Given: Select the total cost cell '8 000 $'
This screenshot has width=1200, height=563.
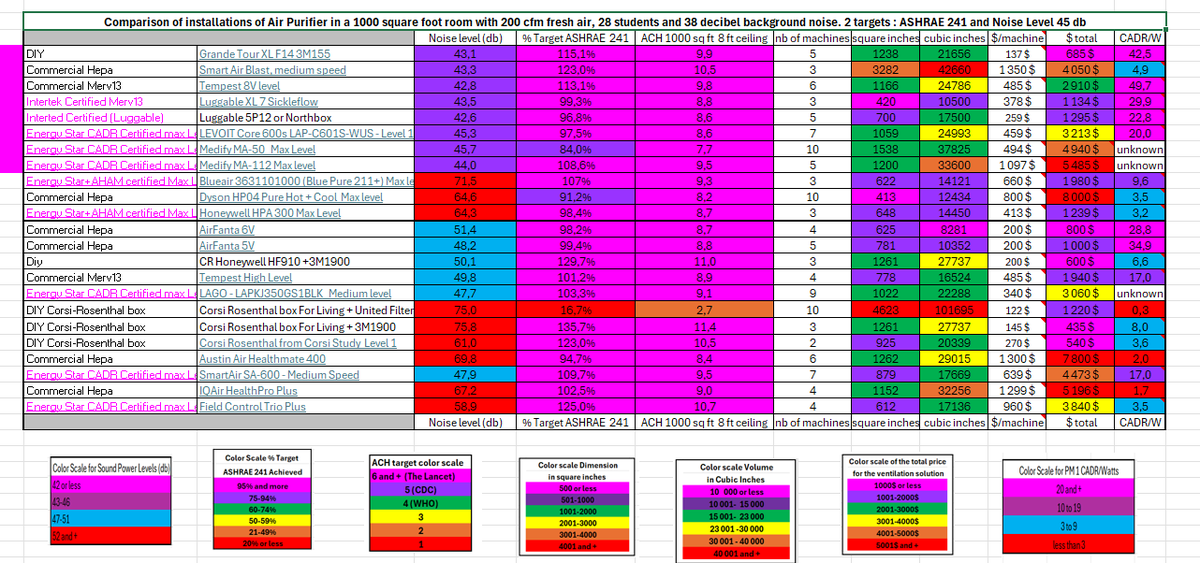Looking at the screenshot, I should (x=1082, y=197).
